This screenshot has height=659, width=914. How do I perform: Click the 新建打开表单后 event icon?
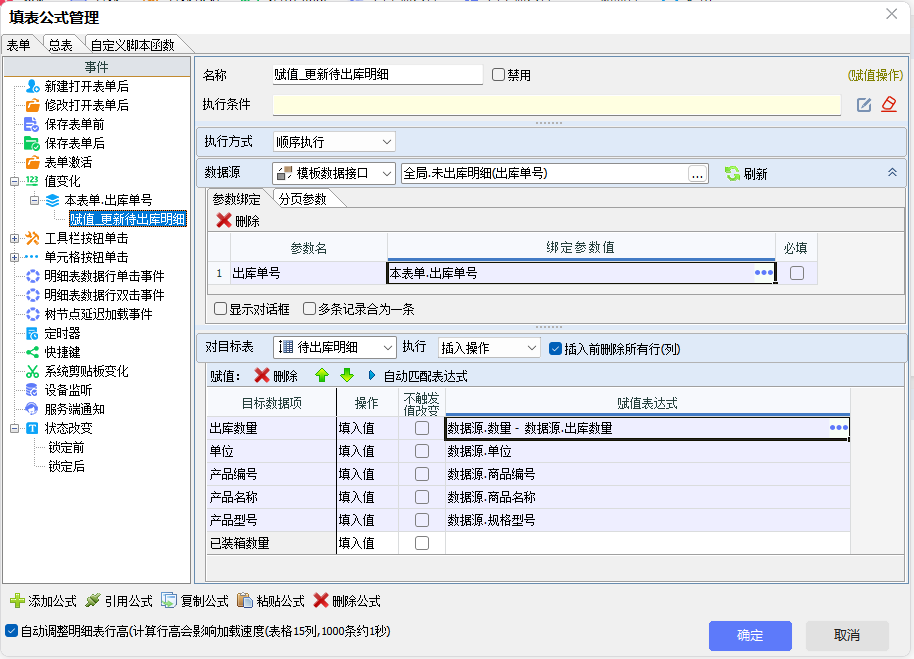pyautogui.click(x=33, y=86)
